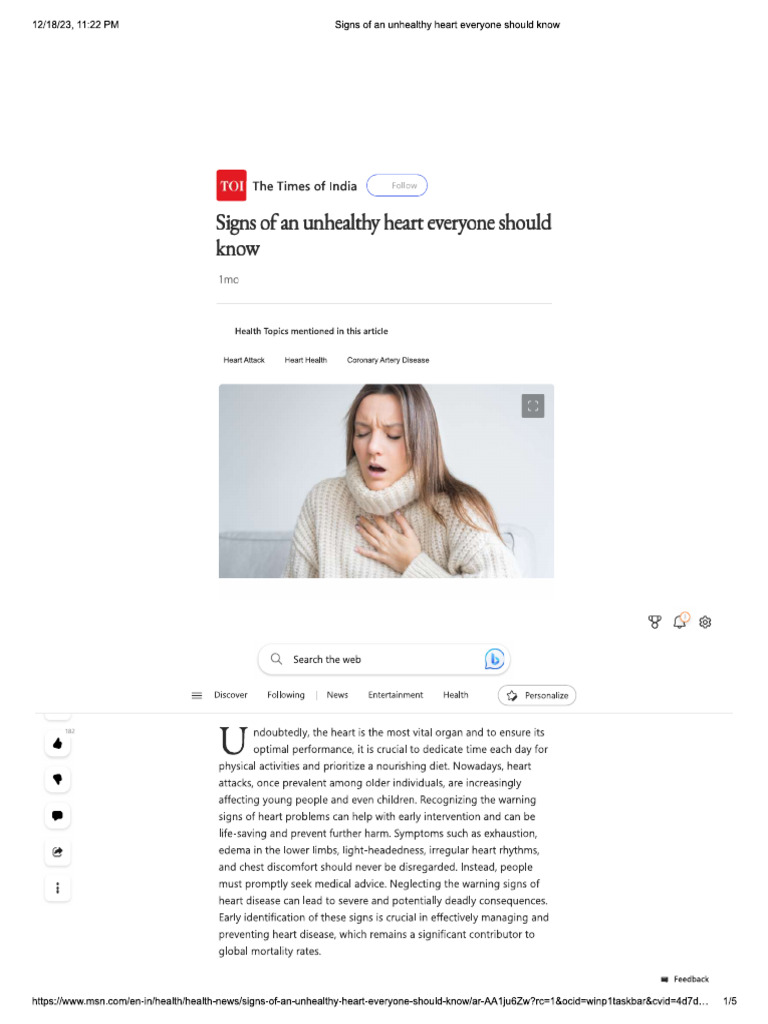
Task: Click the share arrow icon
Action: [x=57, y=852]
